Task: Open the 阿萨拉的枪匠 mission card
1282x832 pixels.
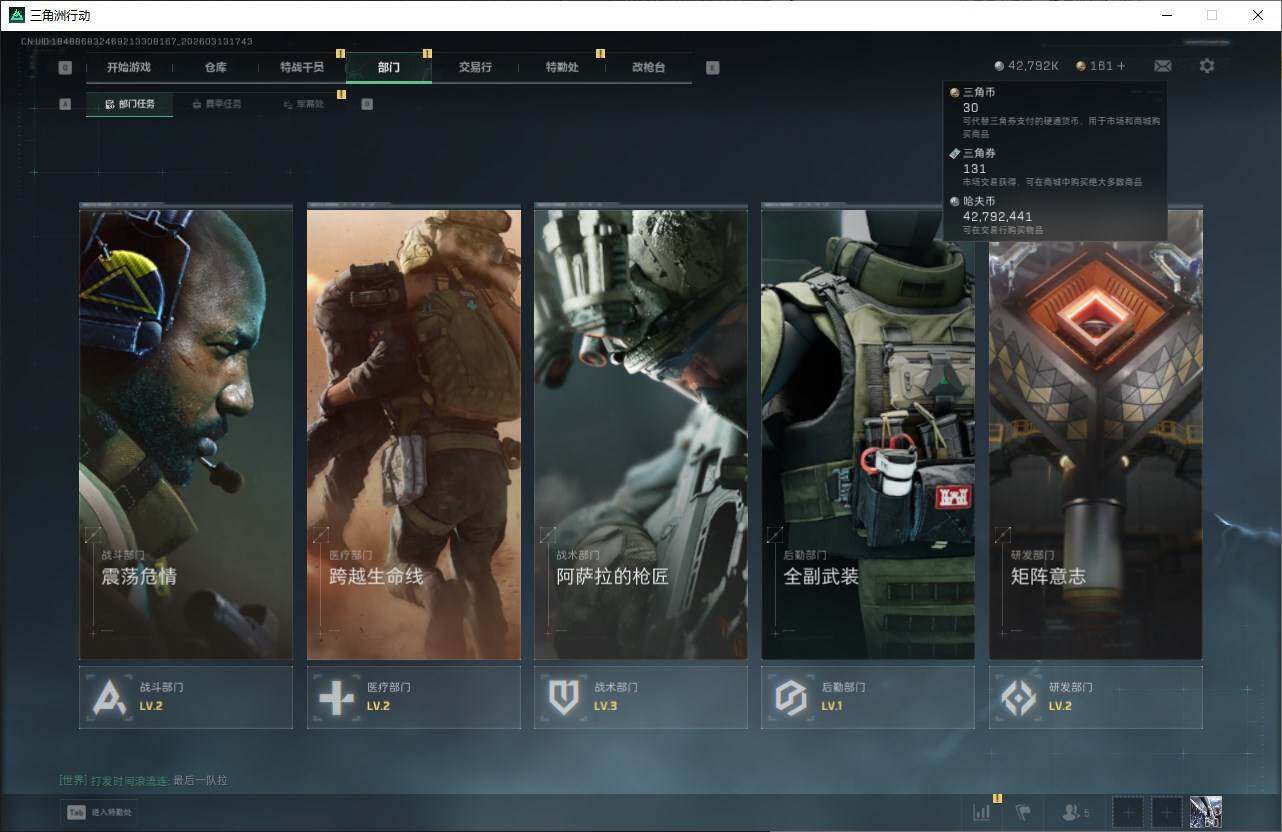Action: (640, 435)
